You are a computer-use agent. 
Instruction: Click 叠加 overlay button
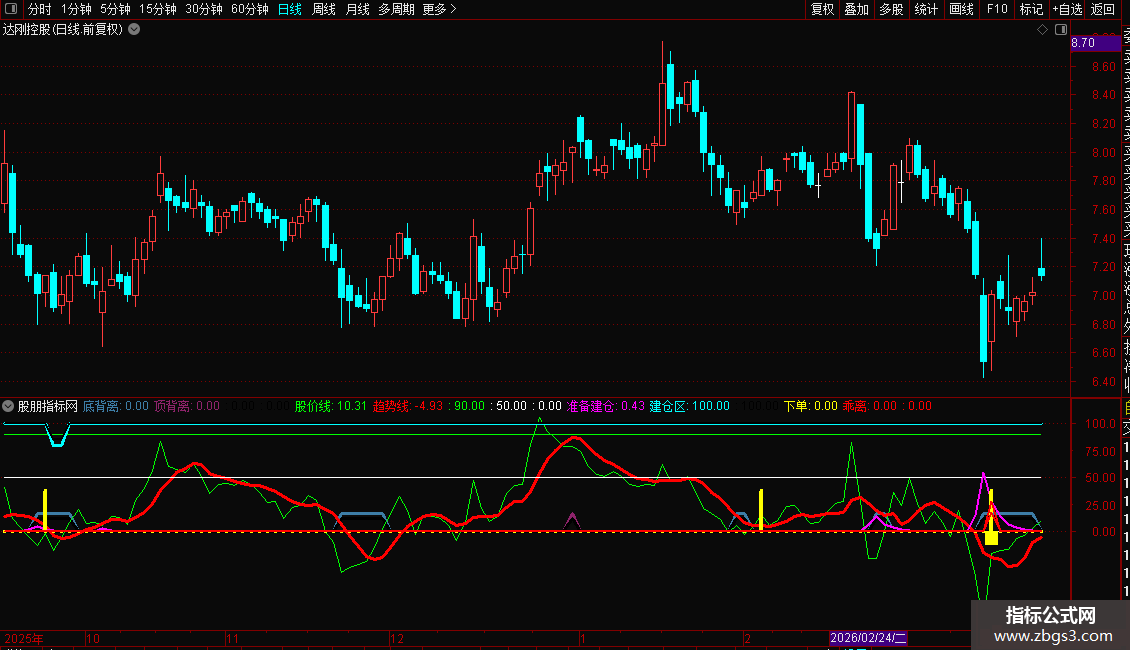(857, 9)
